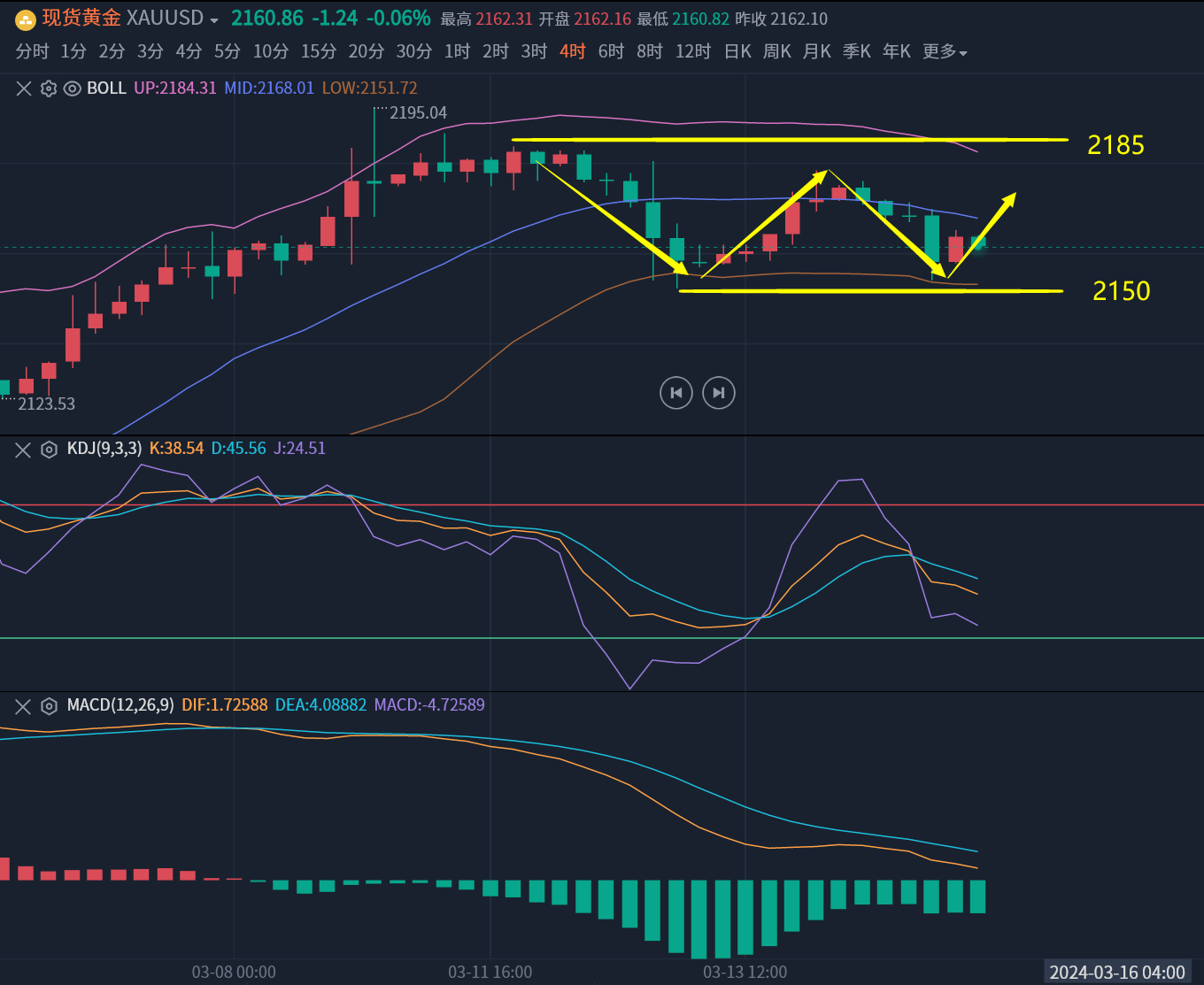This screenshot has height=985, width=1204.
Task: Switch to the 1分 timeframe
Action: (73, 52)
